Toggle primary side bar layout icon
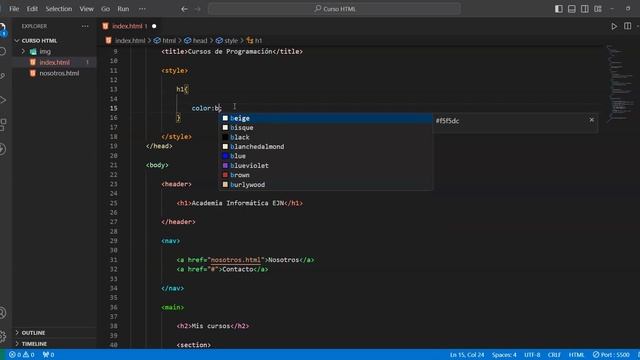The image size is (640, 360). tap(559, 9)
